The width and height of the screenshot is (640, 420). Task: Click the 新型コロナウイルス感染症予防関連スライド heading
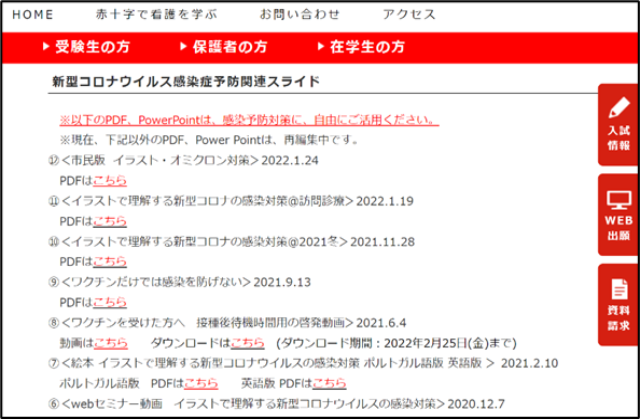click(x=185, y=81)
